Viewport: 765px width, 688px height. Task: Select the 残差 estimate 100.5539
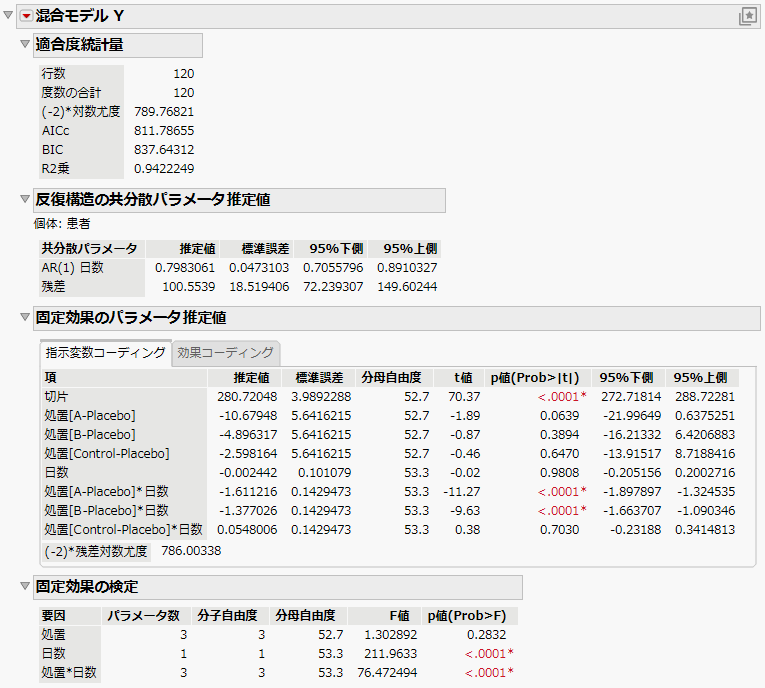click(188, 287)
